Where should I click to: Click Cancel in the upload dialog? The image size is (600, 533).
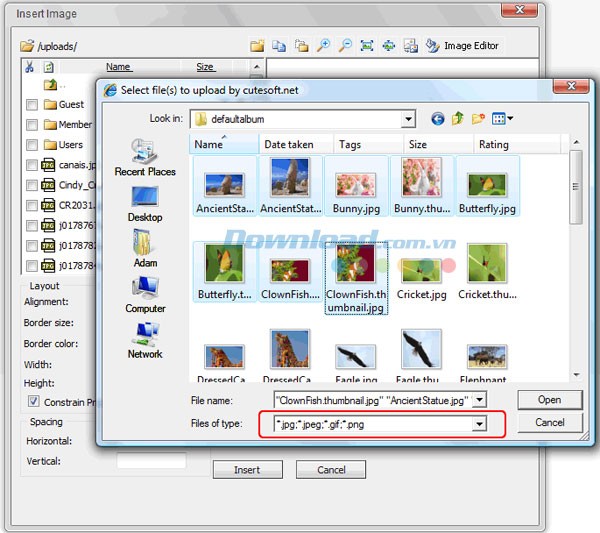pos(550,422)
